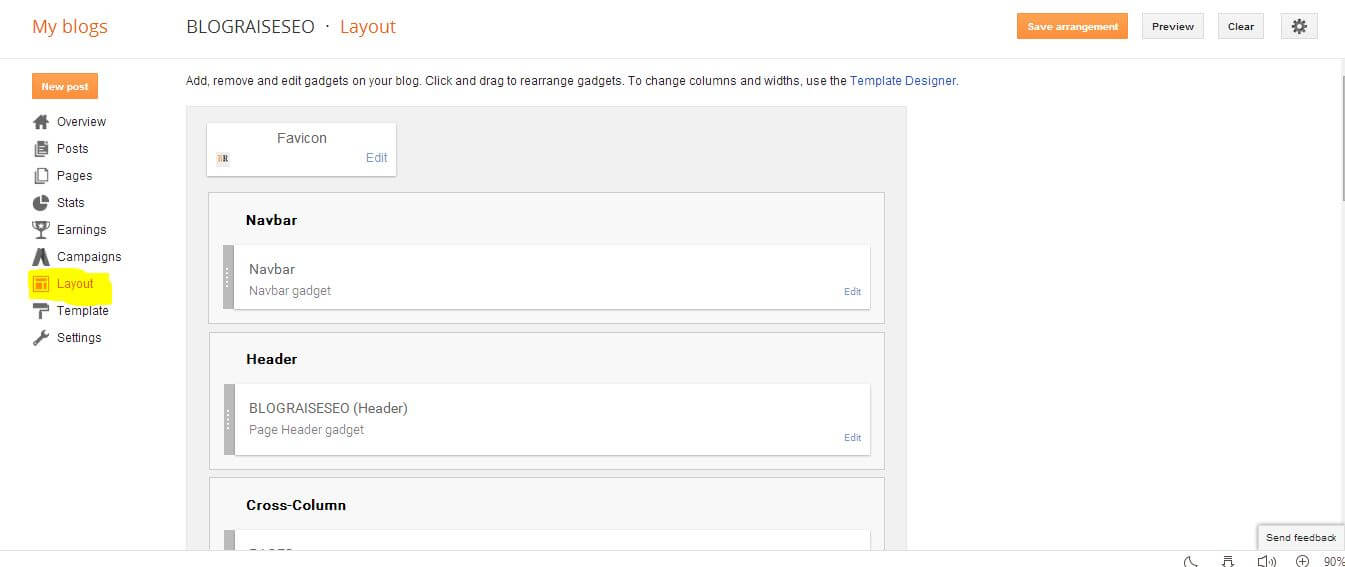This screenshot has height=567, width=1345.
Task: Click Send feedback button
Action: (x=1300, y=538)
